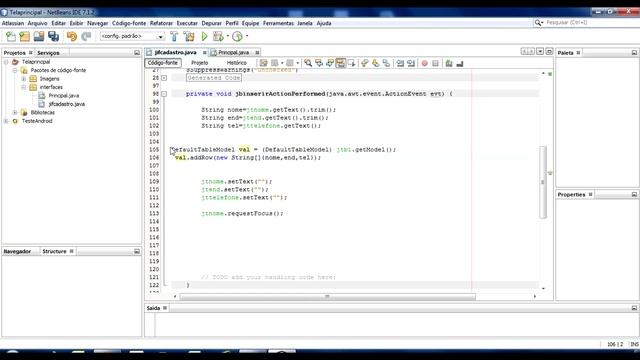Viewport: 640px width, 360px height.
Task: Collapse Pacotes de código-fonte node
Action: coord(15,70)
